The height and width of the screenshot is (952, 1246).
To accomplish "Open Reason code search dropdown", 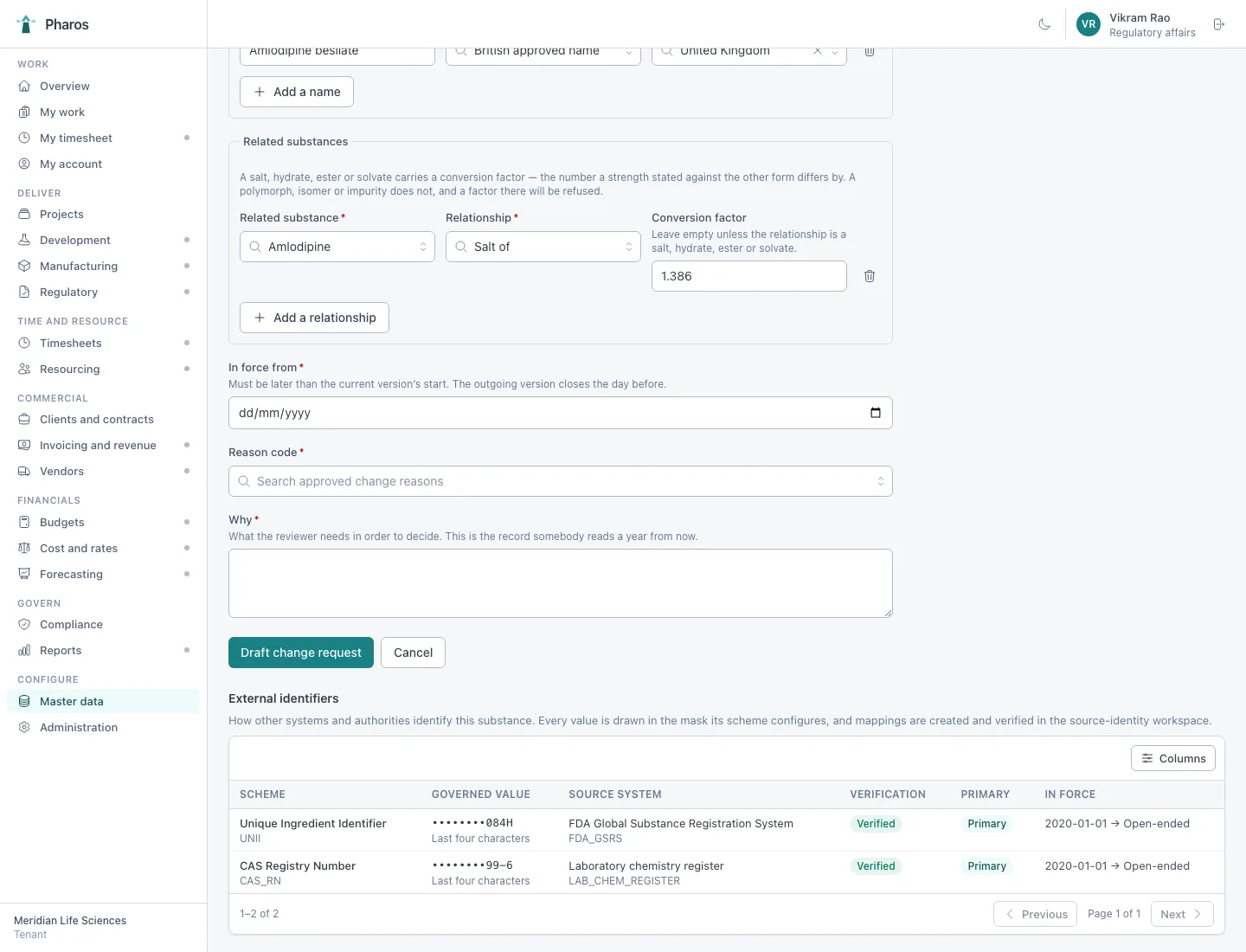I will coord(561,481).
